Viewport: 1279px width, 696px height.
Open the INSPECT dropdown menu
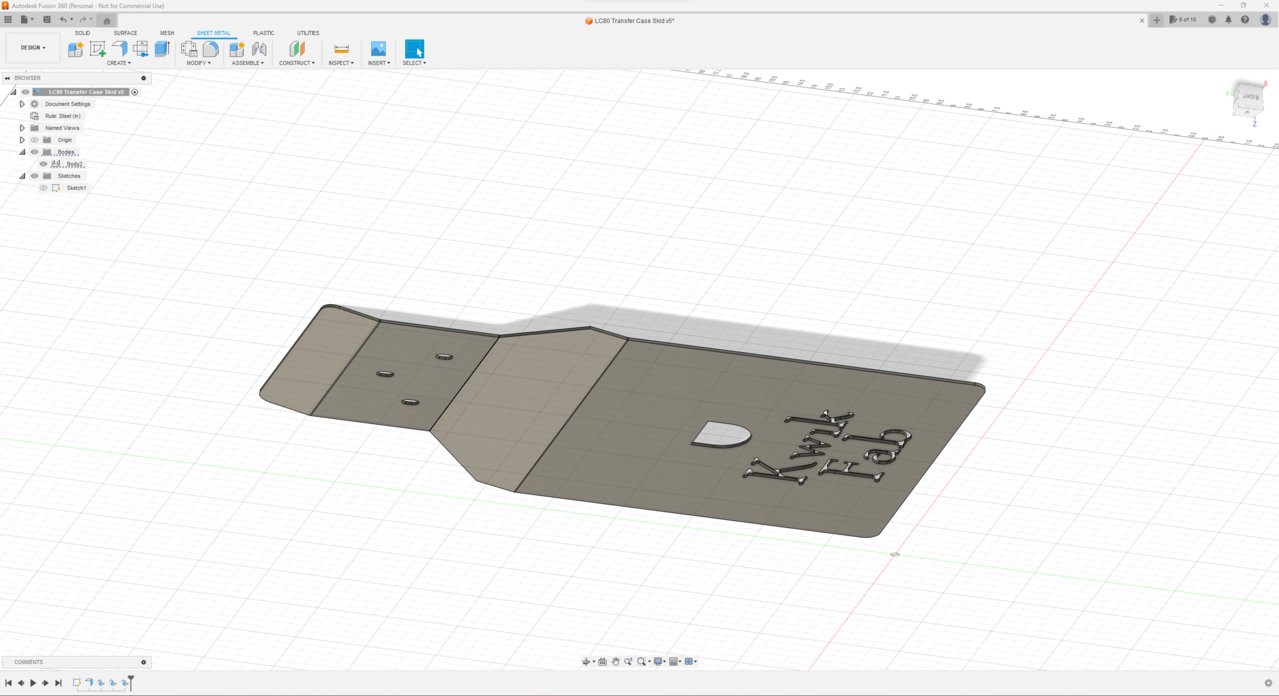tap(341, 63)
